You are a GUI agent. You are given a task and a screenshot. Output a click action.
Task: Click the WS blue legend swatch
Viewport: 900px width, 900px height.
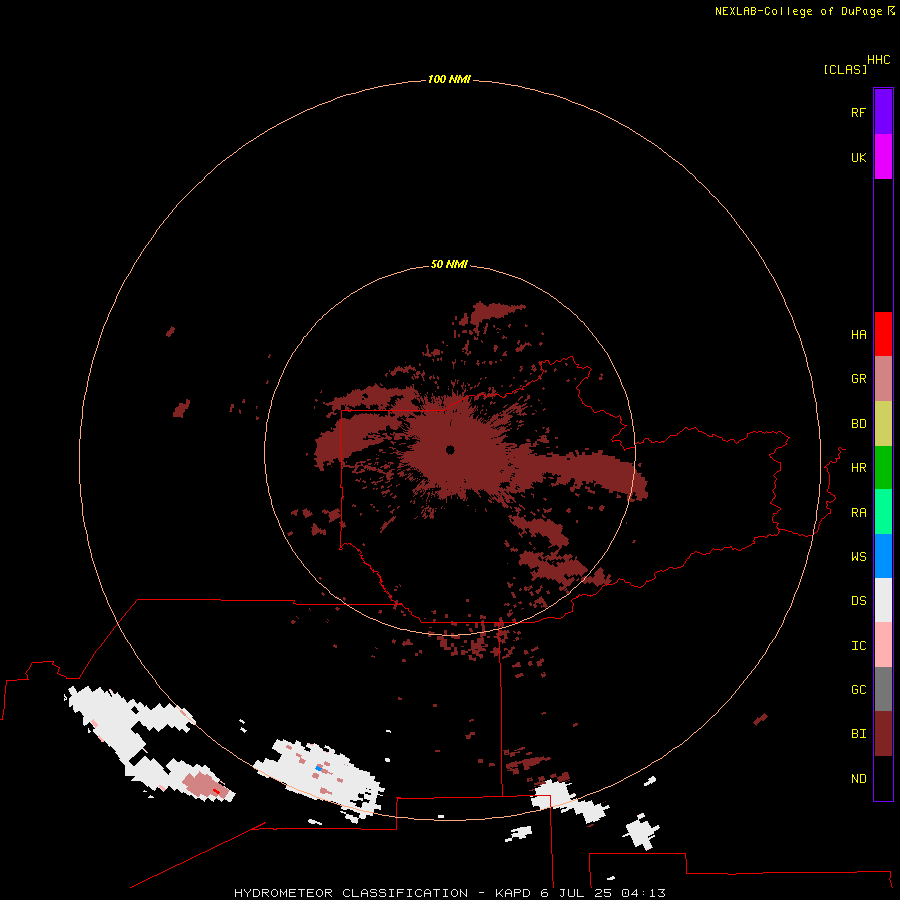point(883,556)
